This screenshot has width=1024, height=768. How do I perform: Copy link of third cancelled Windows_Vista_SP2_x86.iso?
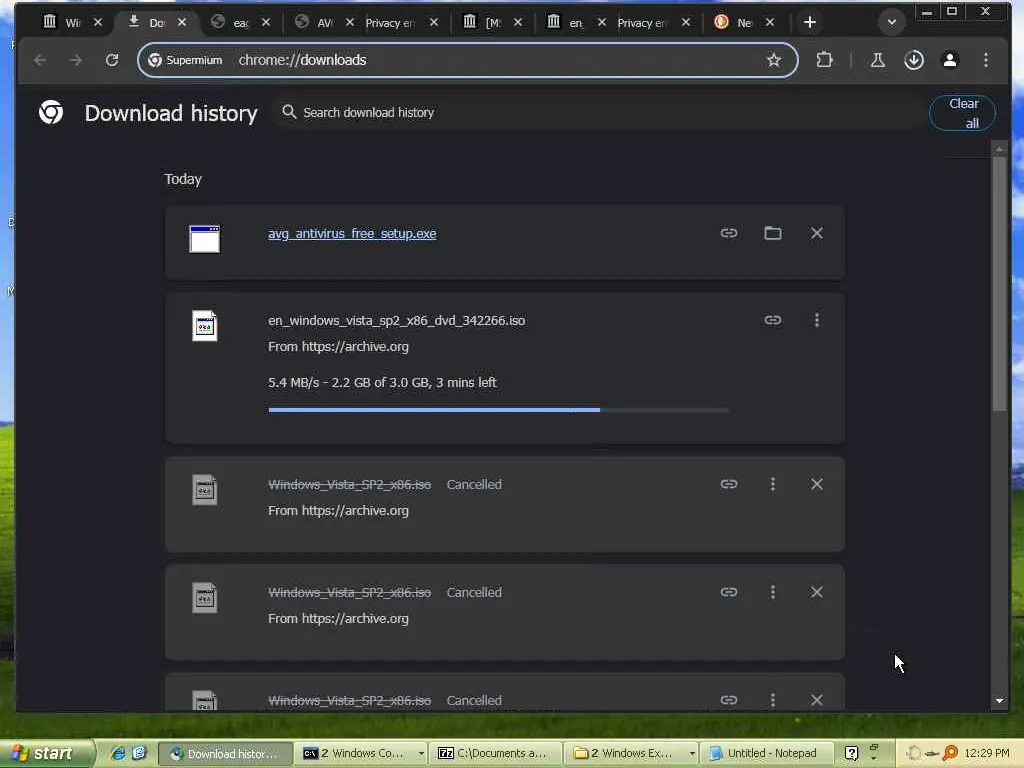(729, 699)
